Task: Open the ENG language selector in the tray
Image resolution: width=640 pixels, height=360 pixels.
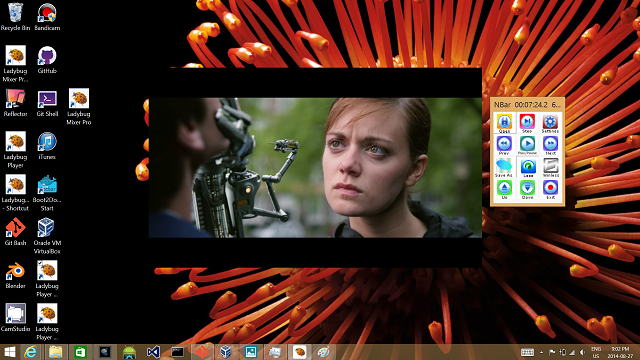Action: point(596,352)
